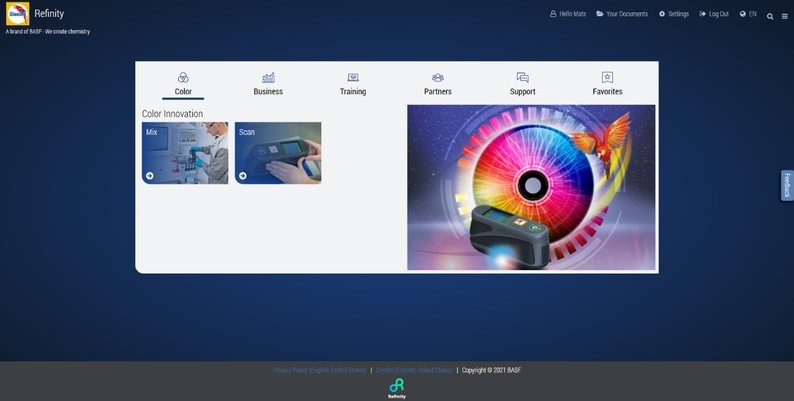Click the Refinity logo in the footer
Viewport: 794px width, 401px height.
pyautogui.click(x=397, y=388)
